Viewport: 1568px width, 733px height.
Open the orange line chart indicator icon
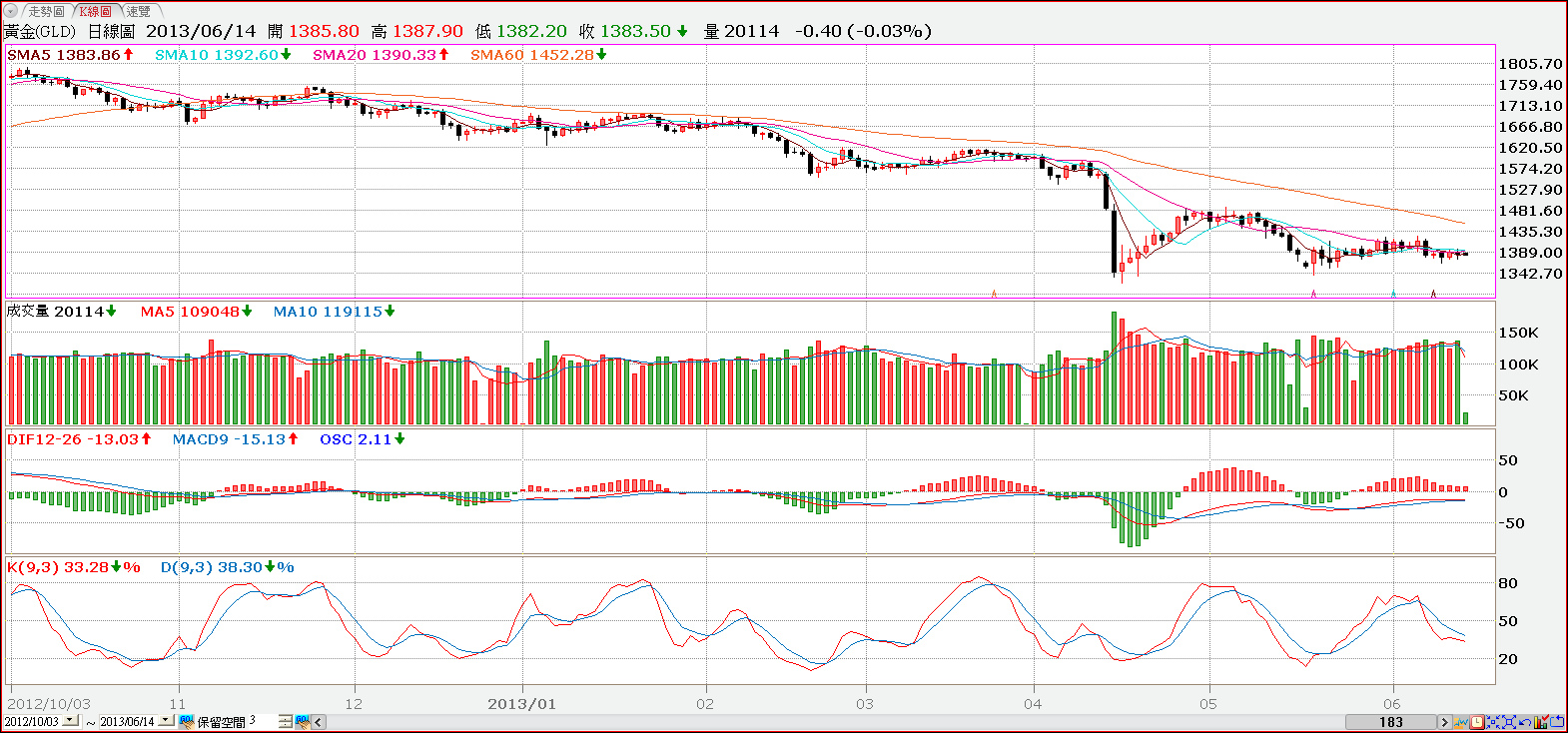(1461, 722)
